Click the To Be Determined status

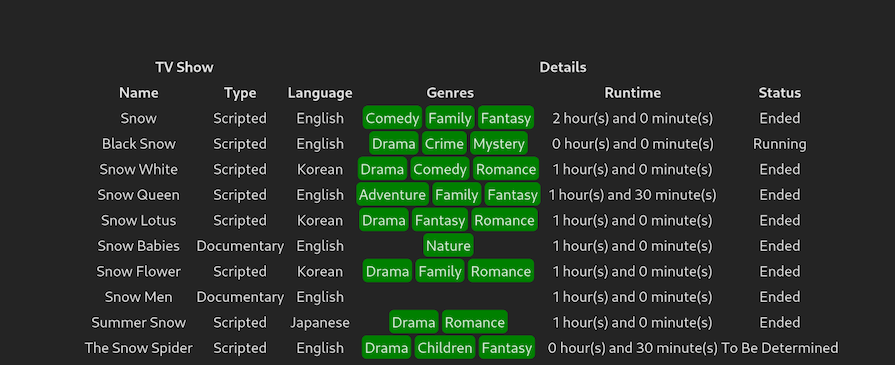tap(779, 348)
